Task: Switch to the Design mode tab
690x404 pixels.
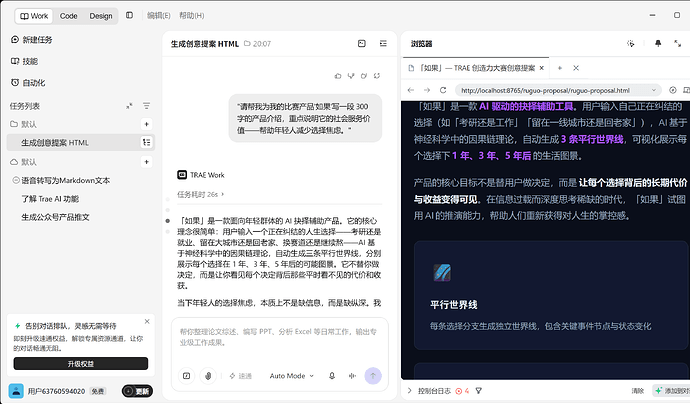Action: (101, 16)
